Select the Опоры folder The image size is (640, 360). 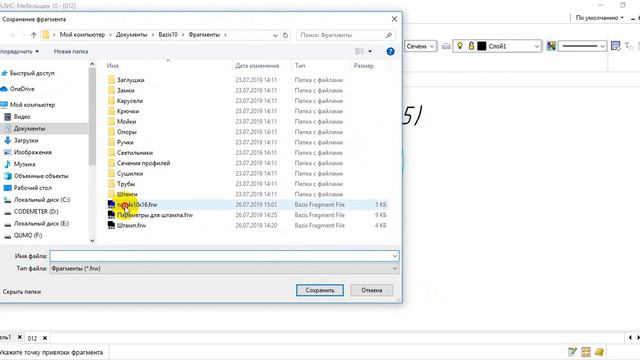click(127, 132)
